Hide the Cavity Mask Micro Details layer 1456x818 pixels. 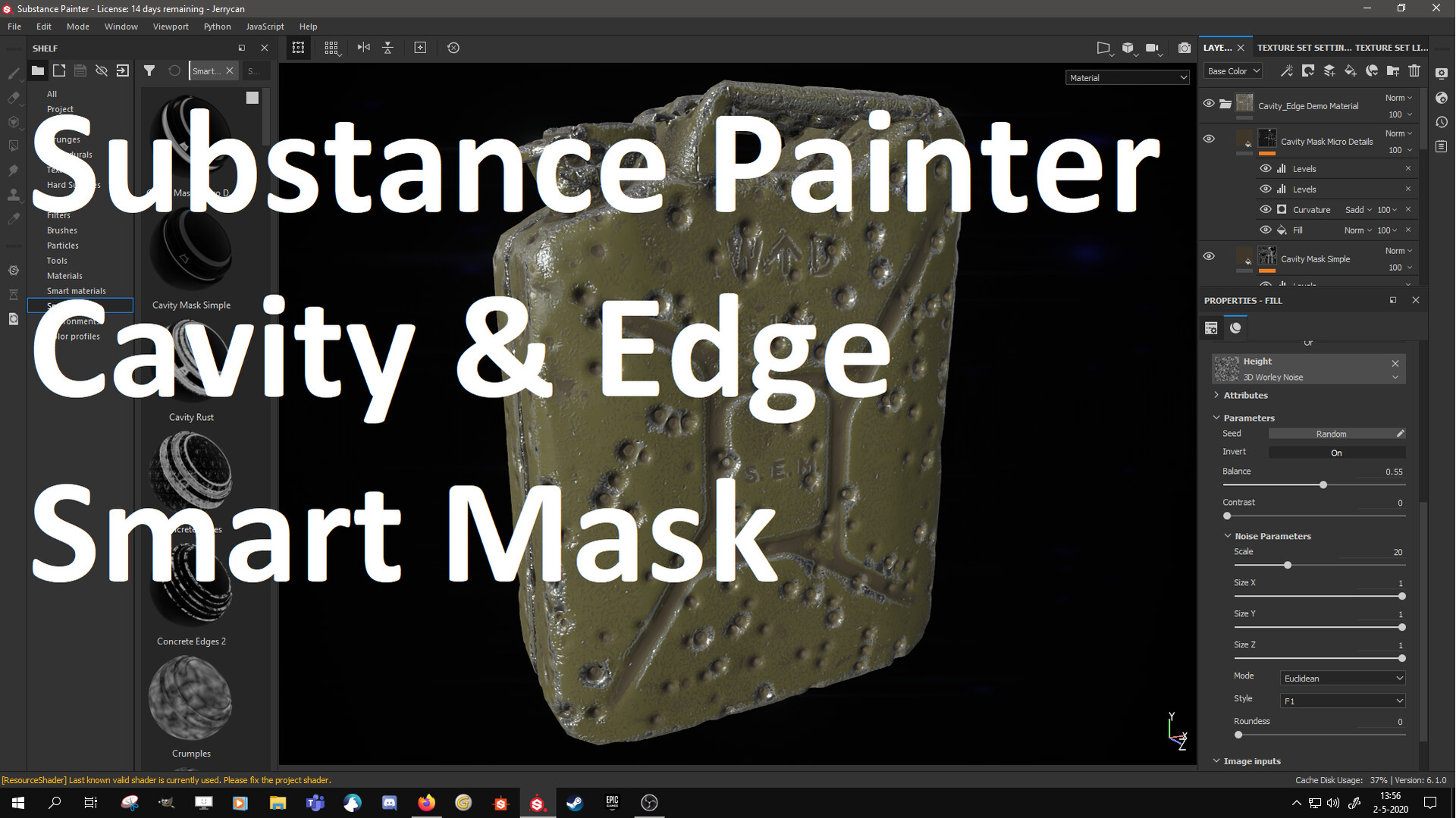(x=1209, y=139)
